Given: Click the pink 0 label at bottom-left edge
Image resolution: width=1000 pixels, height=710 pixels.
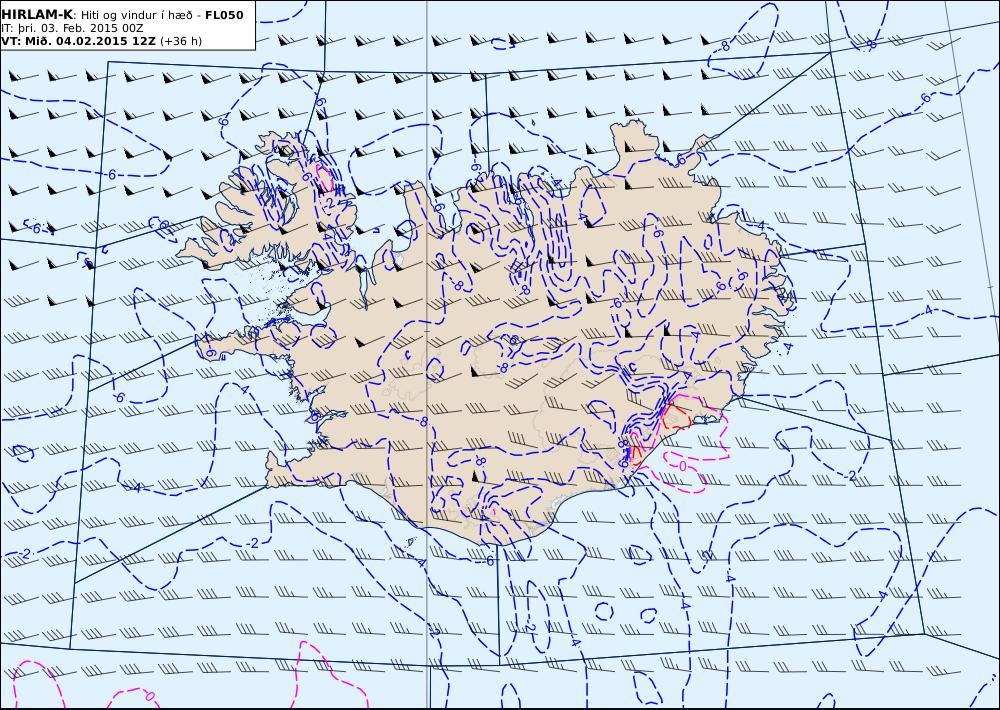Looking at the screenshot, I should pos(149,696).
